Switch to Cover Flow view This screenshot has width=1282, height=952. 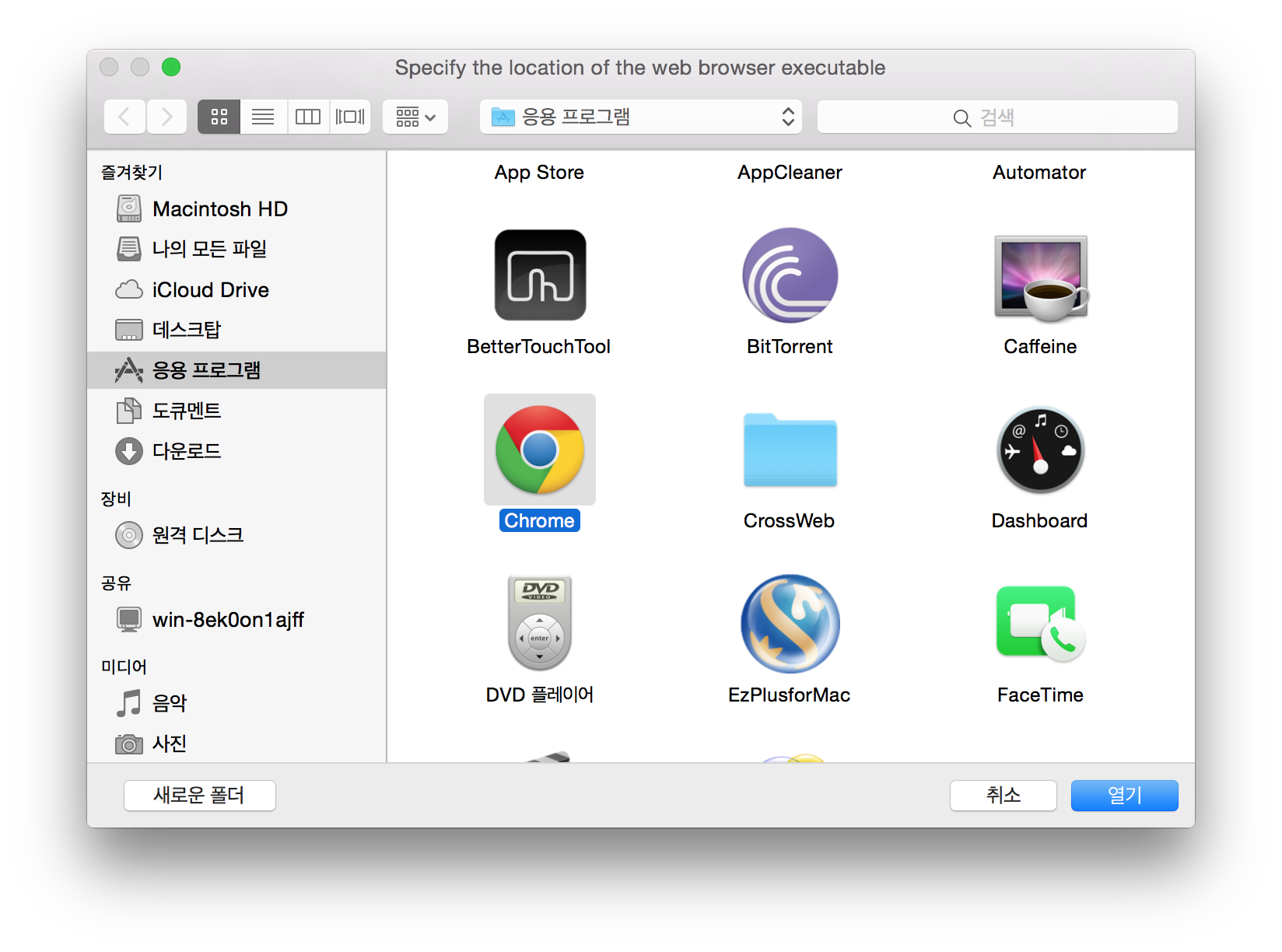(350, 117)
